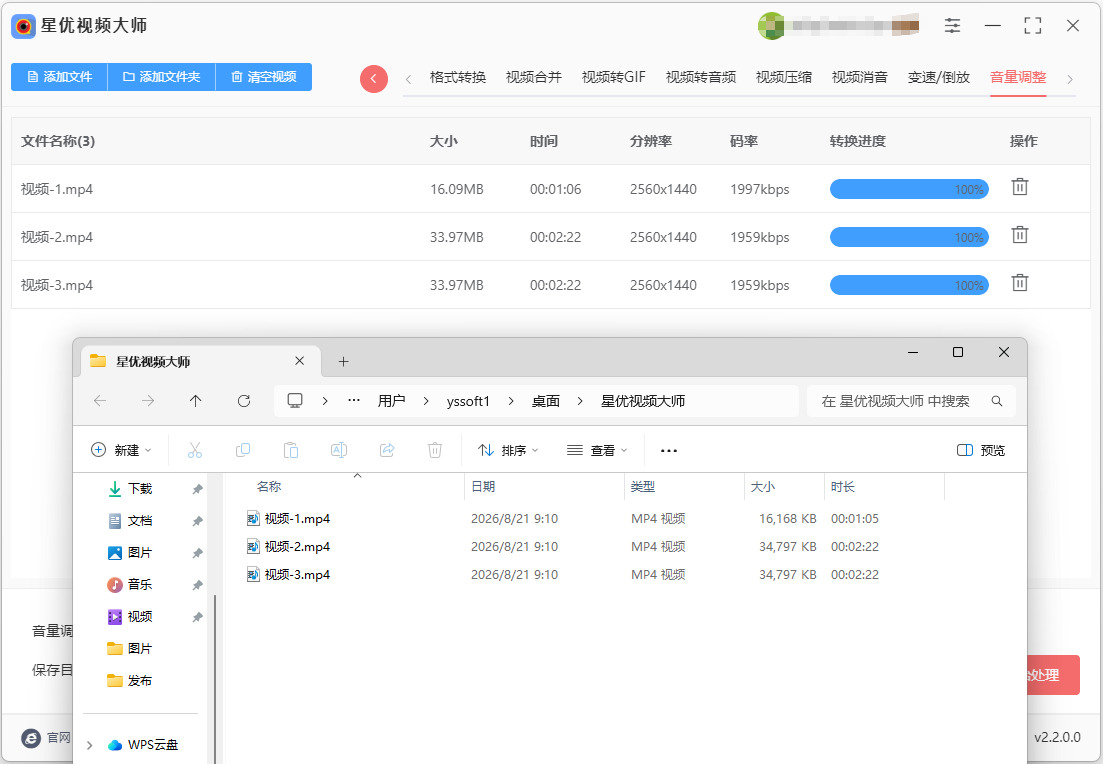
Task: Select 视频-2.mp4 in the Explorer file list
Action: tap(296, 547)
